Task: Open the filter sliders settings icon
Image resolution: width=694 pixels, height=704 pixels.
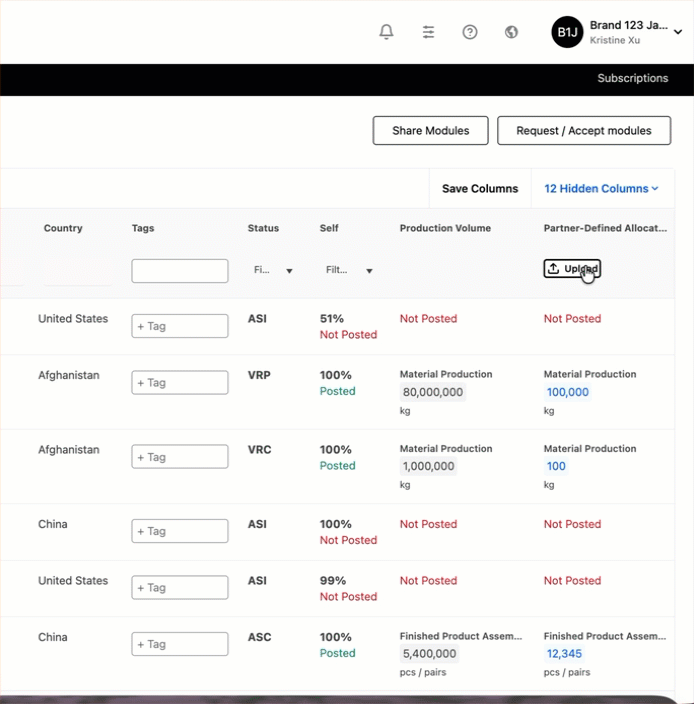Action: [x=428, y=32]
